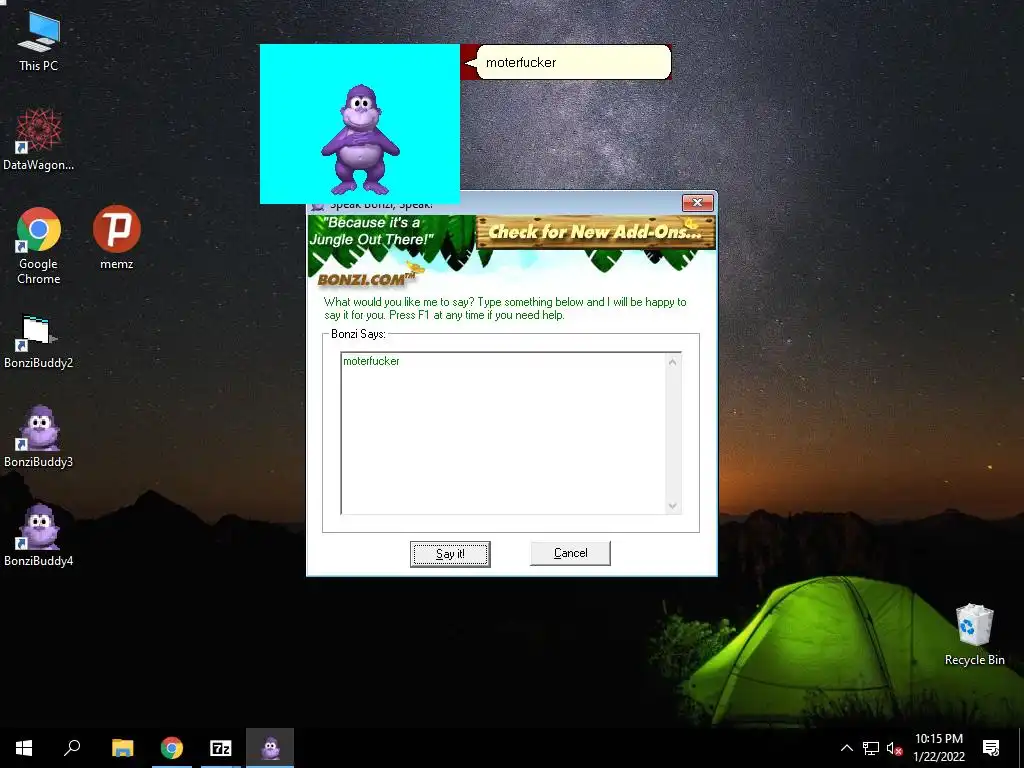Select the BonziBuddy4 desktop shortcut

tap(39, 536)
